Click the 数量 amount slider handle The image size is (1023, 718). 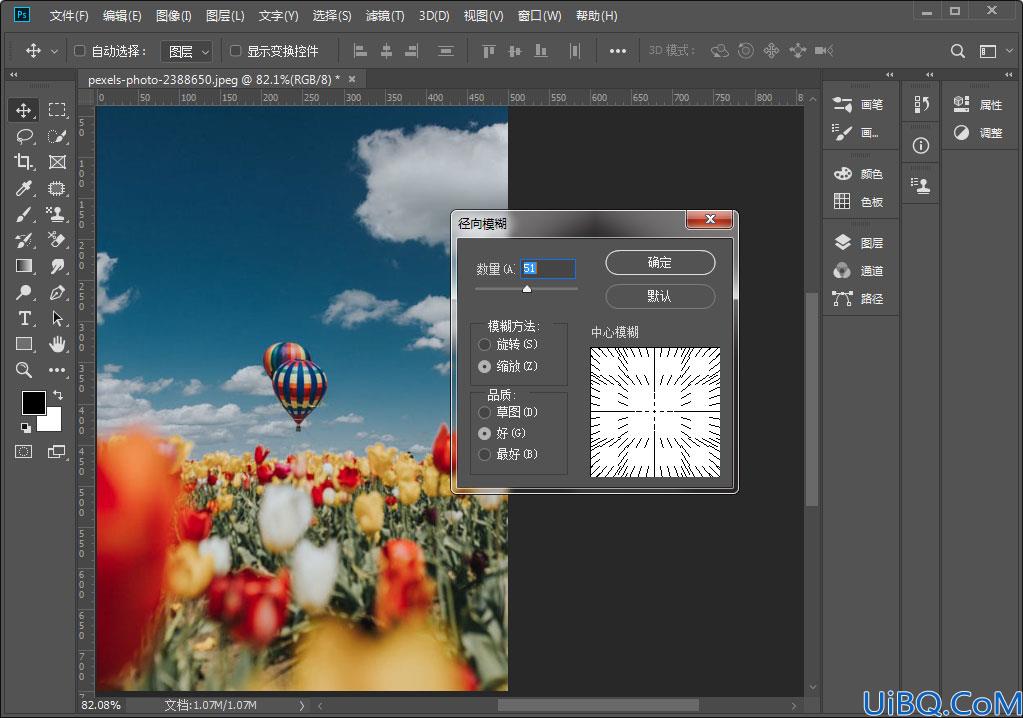click(x=527, y=289)
